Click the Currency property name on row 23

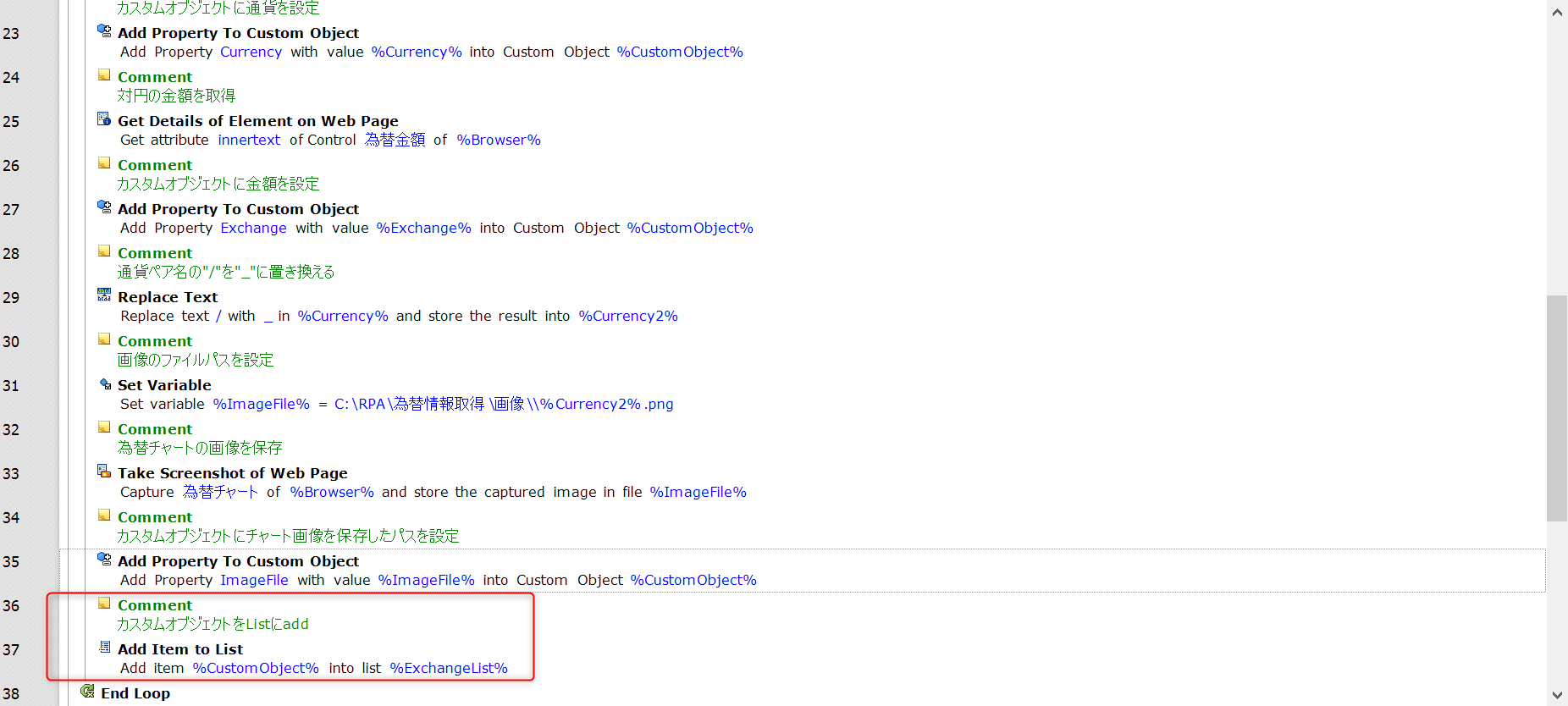(251, 52)
